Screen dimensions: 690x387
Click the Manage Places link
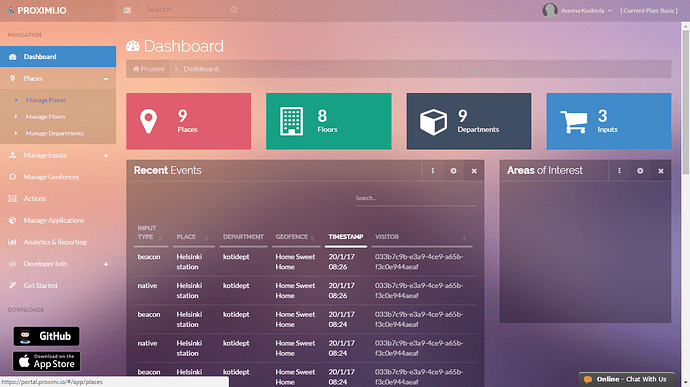45,100
